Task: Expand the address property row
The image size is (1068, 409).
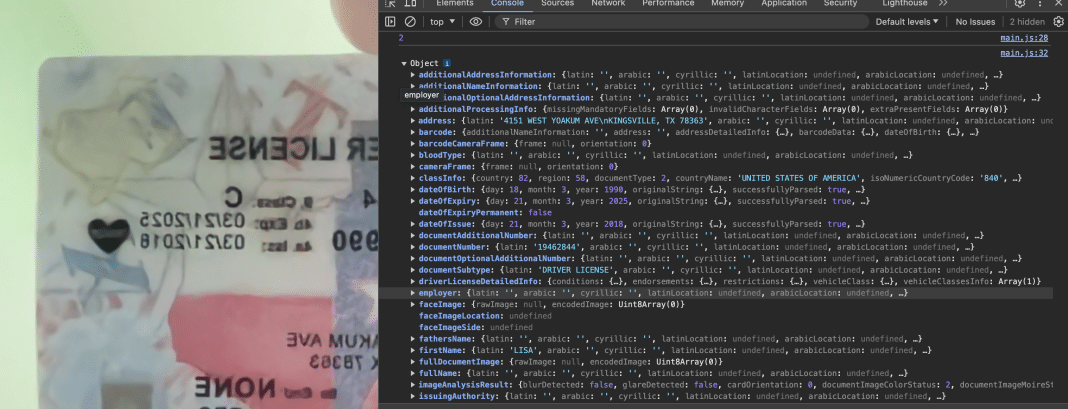Action: (413, 121)
